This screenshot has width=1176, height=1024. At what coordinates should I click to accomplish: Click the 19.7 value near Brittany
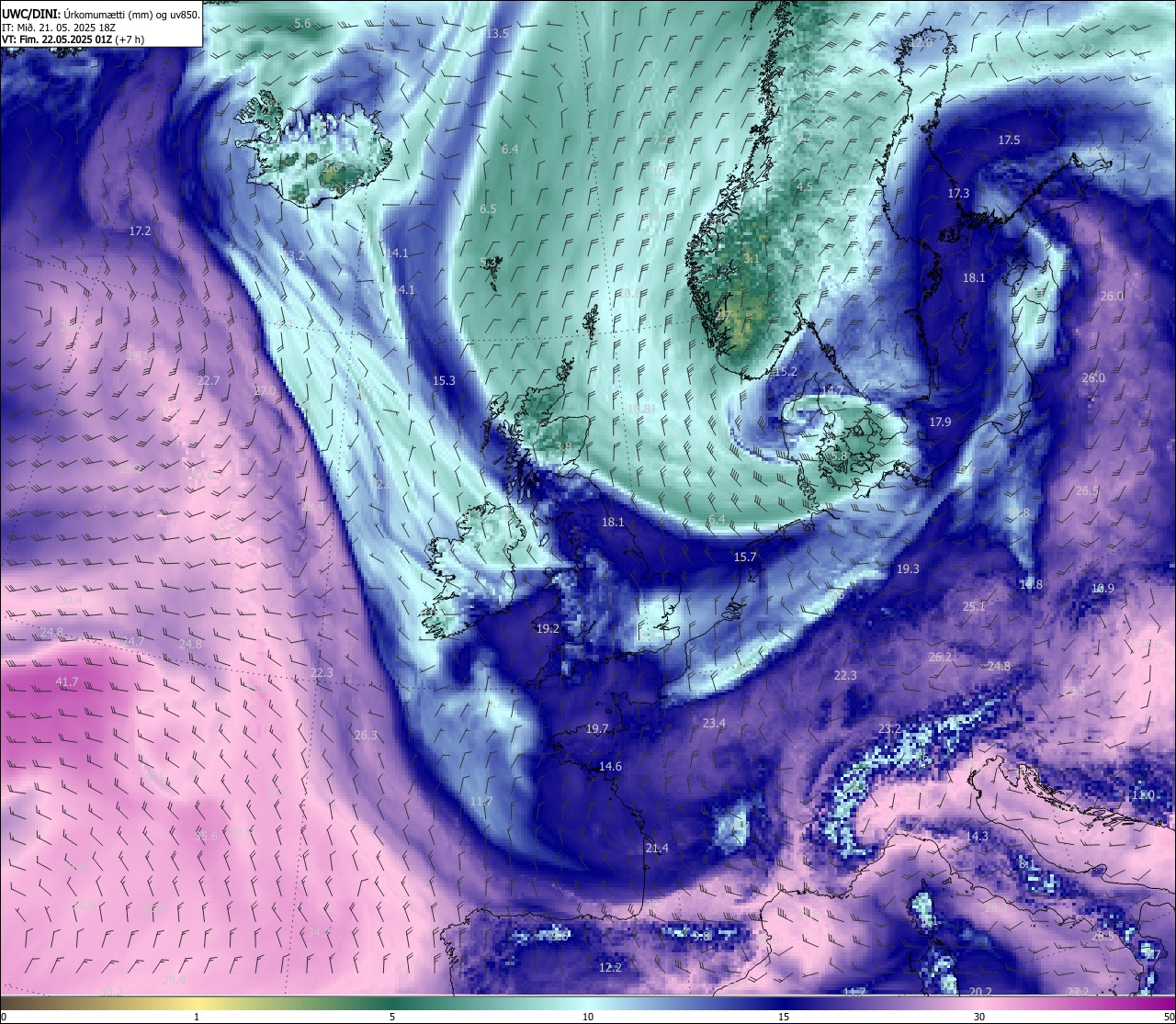(597, 729)
